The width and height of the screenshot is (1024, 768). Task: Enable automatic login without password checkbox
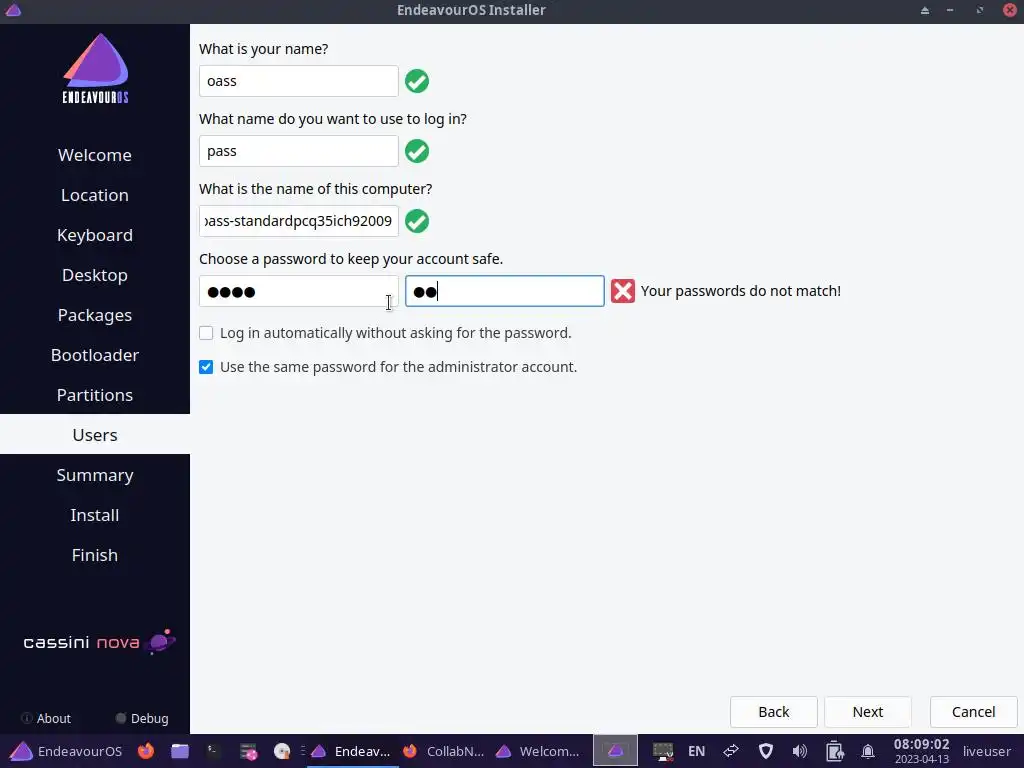pyautogui.click(x=206, y=333)
